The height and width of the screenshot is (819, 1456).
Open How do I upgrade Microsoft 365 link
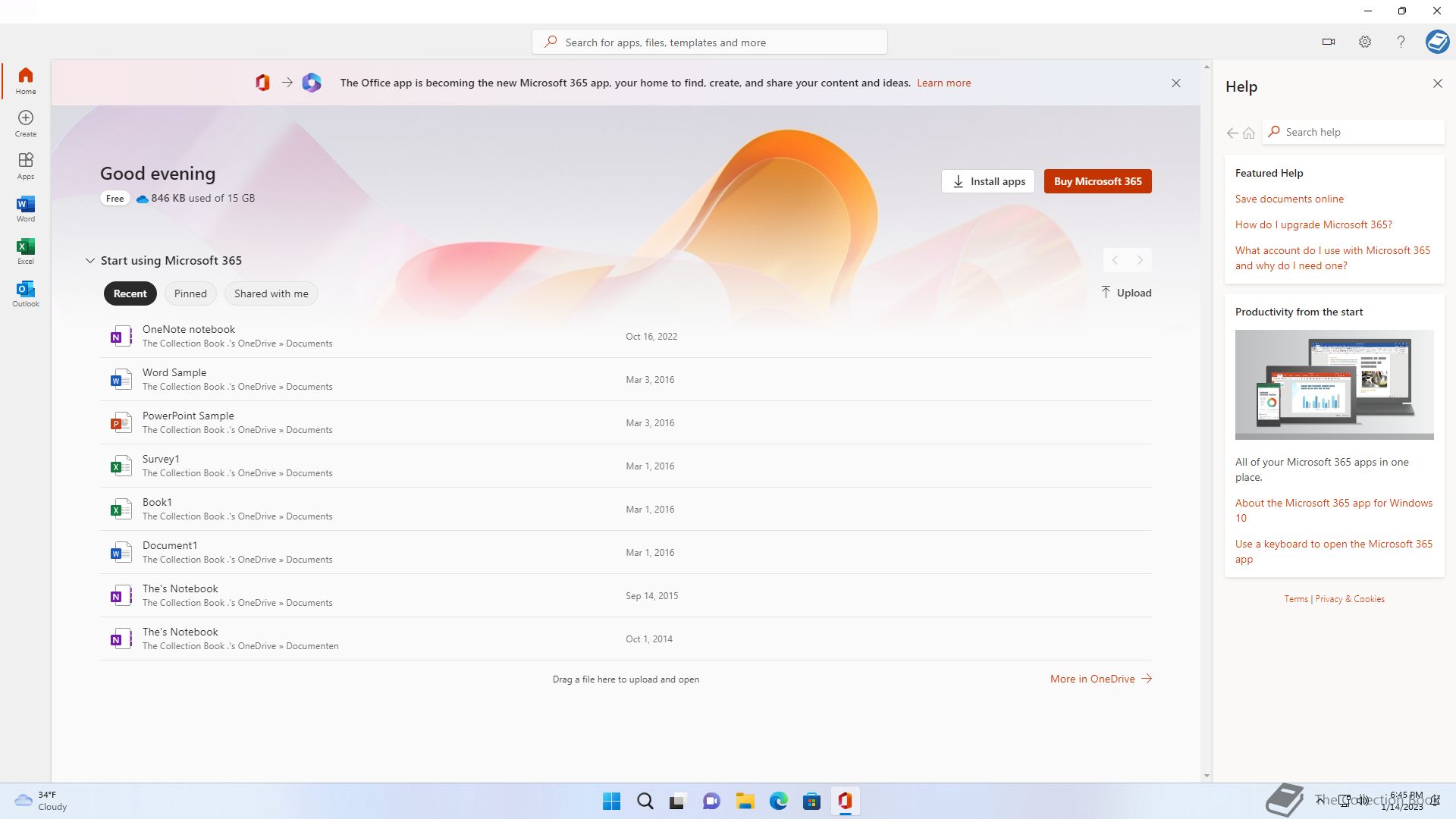pyautogui.click(x=1313, y=224)
